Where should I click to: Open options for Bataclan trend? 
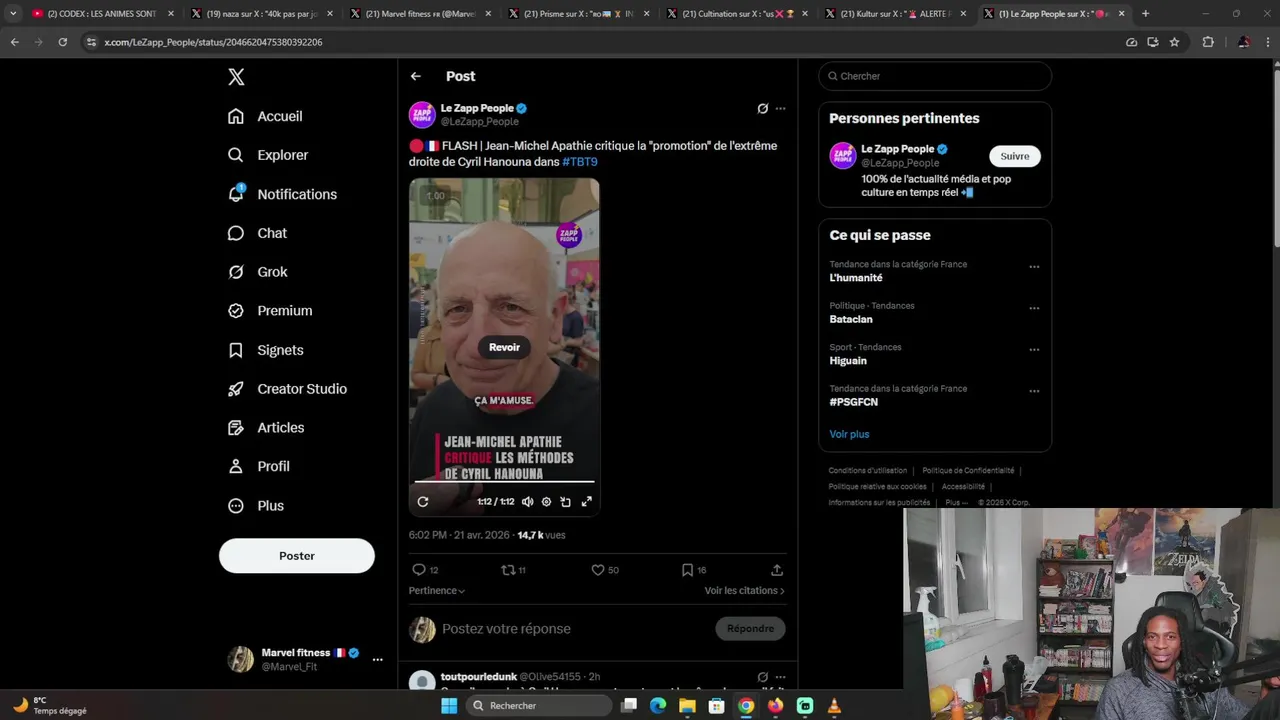pos(1034,308)
